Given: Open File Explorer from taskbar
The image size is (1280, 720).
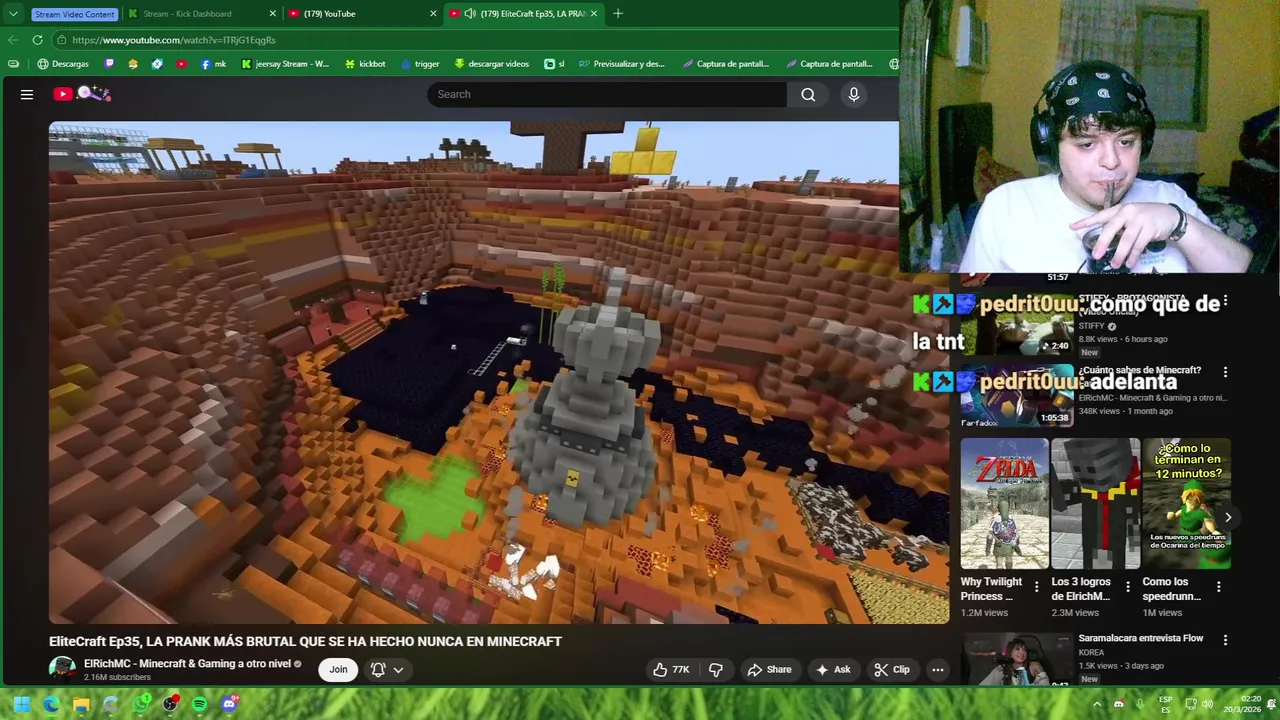Looking at the screenshot, I should click(81, 704).
